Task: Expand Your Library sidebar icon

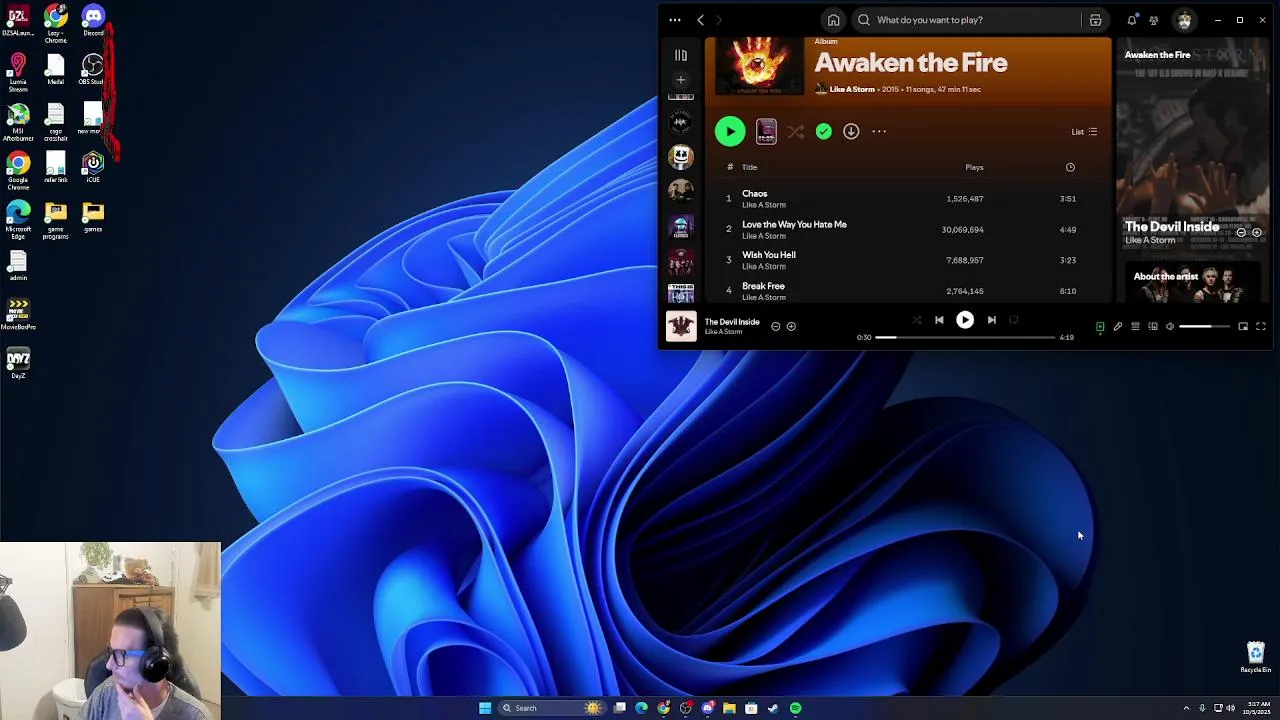Action: (x=681, y=56)
